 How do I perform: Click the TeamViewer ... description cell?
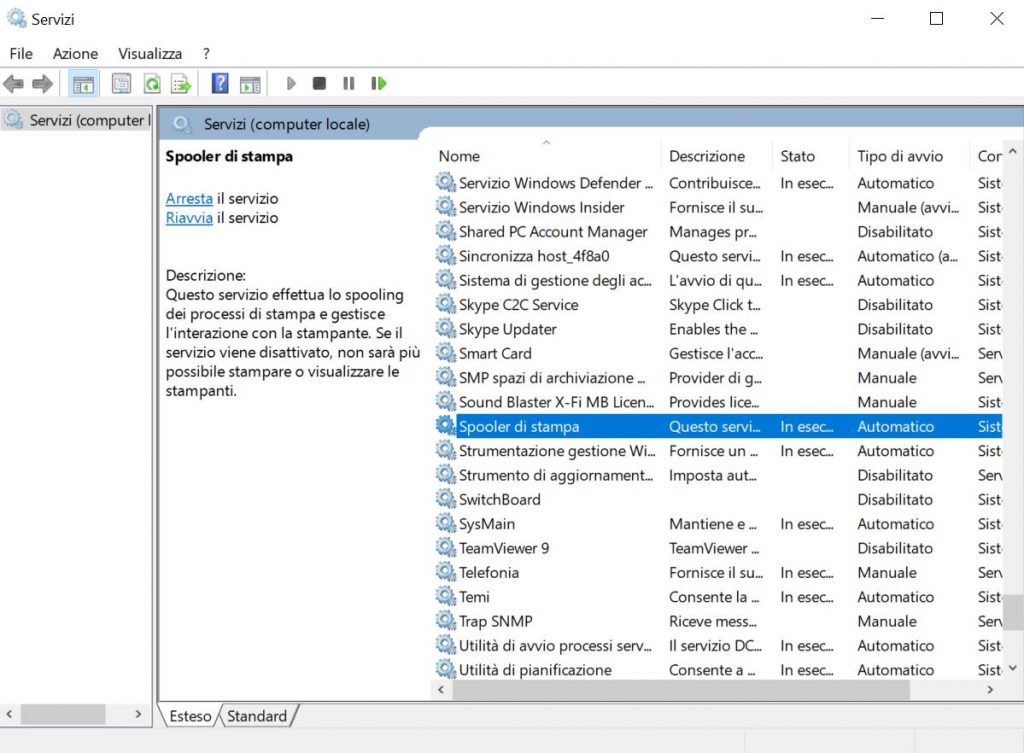click(x=714, y=548)
